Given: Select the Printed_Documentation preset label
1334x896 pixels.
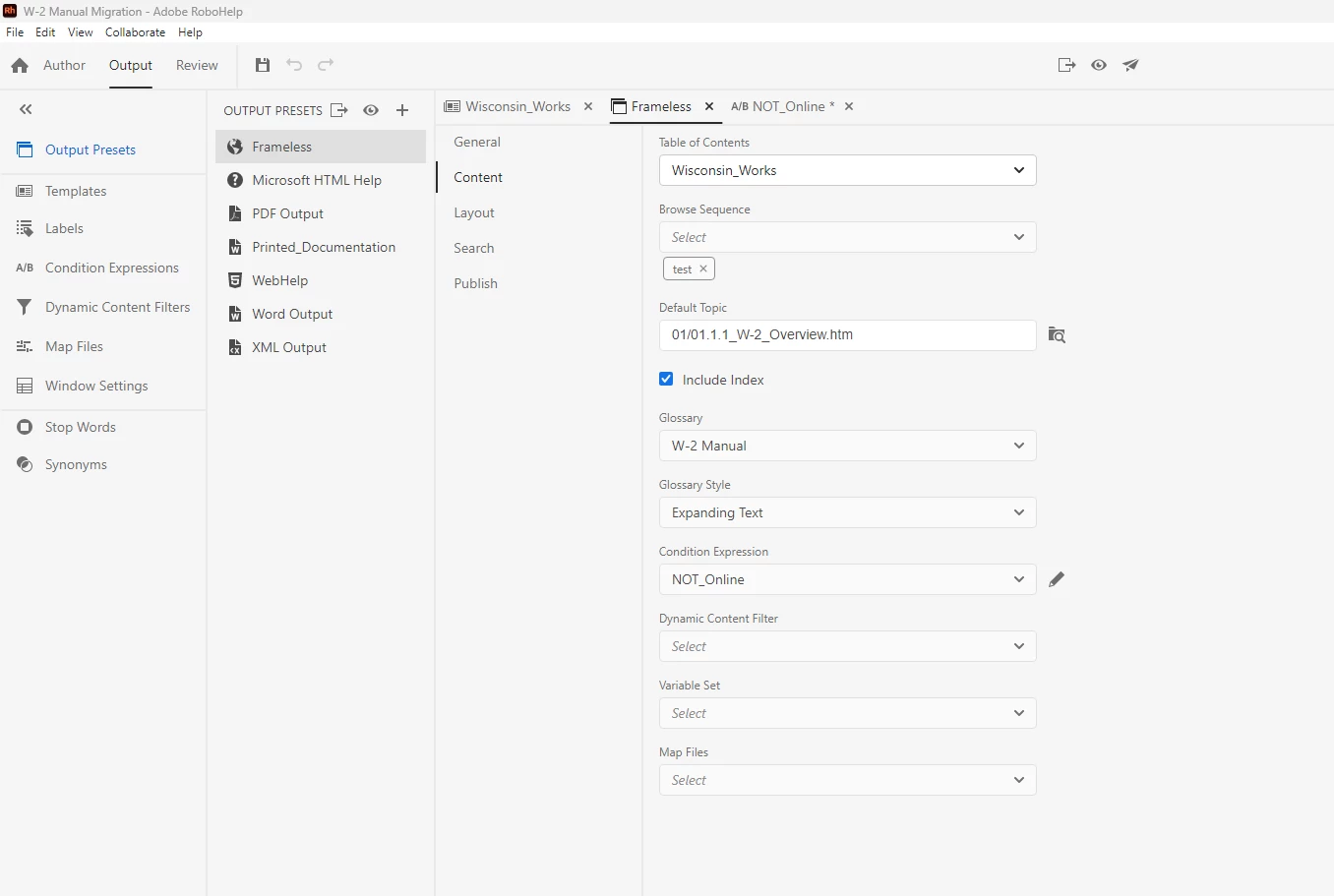Looking at the screenshot, I should [x=324, y=247].
